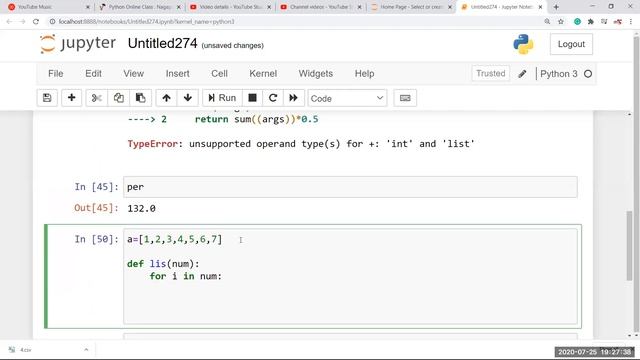640x360 pixels.
Task: Open a new browser tab
Action: (556, 7)
